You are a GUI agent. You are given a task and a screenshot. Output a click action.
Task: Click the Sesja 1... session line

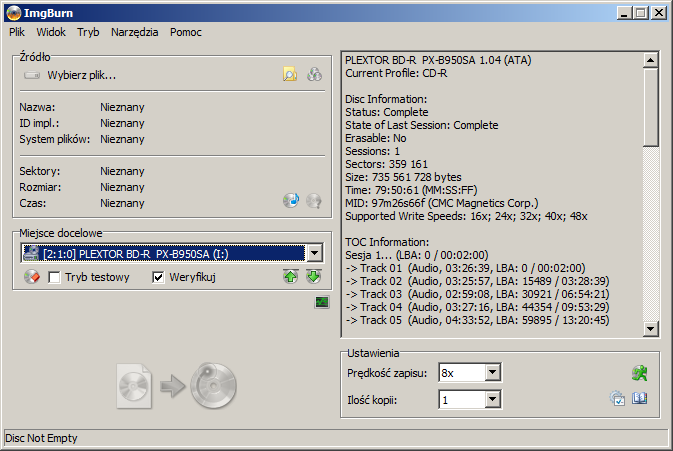tap(417, 255)
